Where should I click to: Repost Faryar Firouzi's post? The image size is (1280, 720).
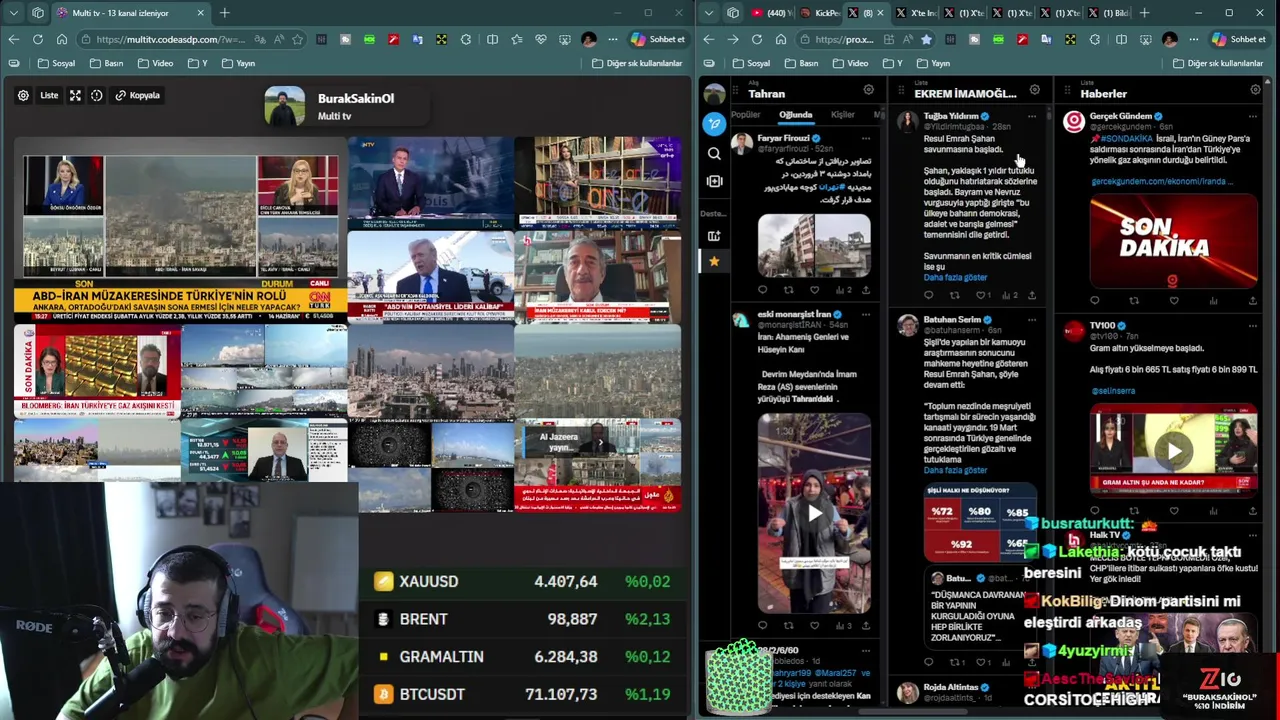pos(788,290)
